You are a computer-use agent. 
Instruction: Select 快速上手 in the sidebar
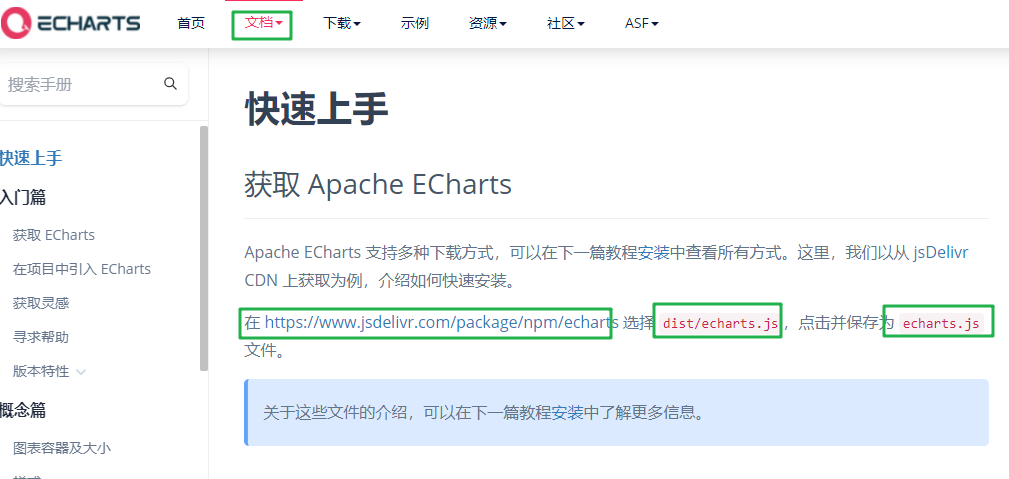31,158
